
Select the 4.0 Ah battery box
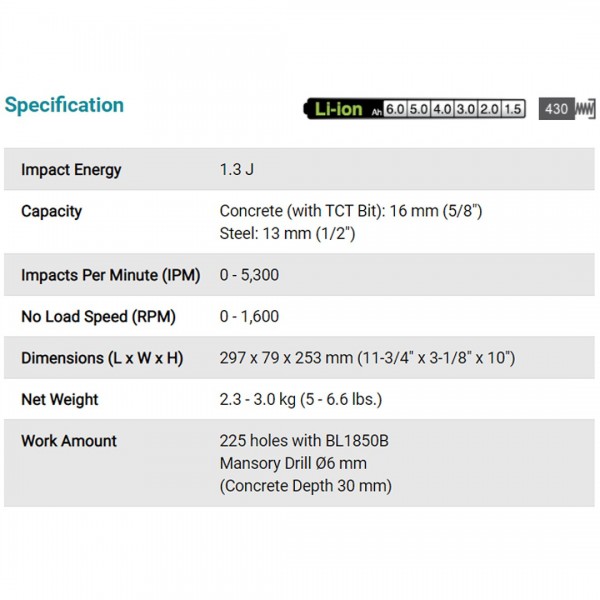[x=442, y=109]
